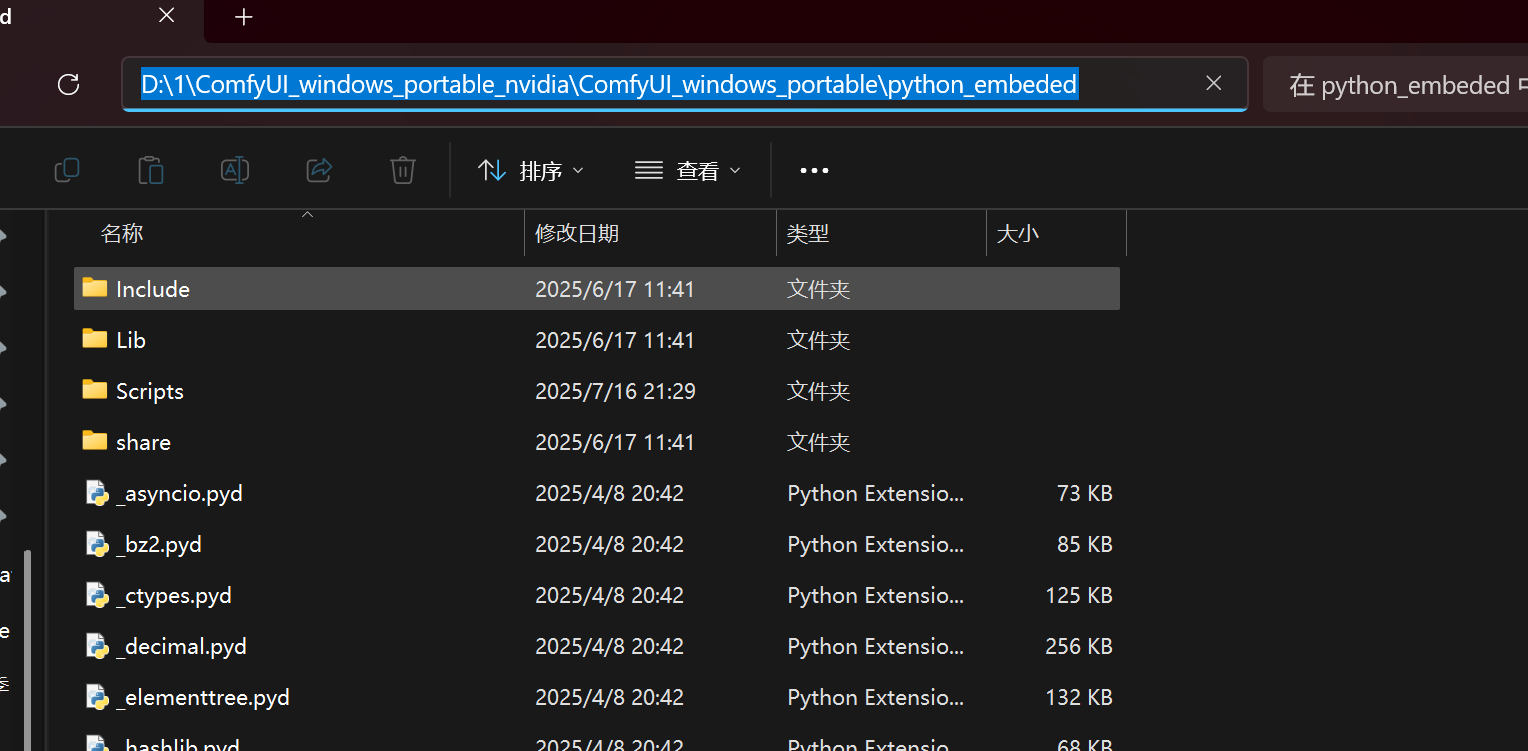The height and width of the screenshot is (751, 1528).
Task: Click the paste clipboard icon
Action: pyautogui.click(x=151, y=171)
